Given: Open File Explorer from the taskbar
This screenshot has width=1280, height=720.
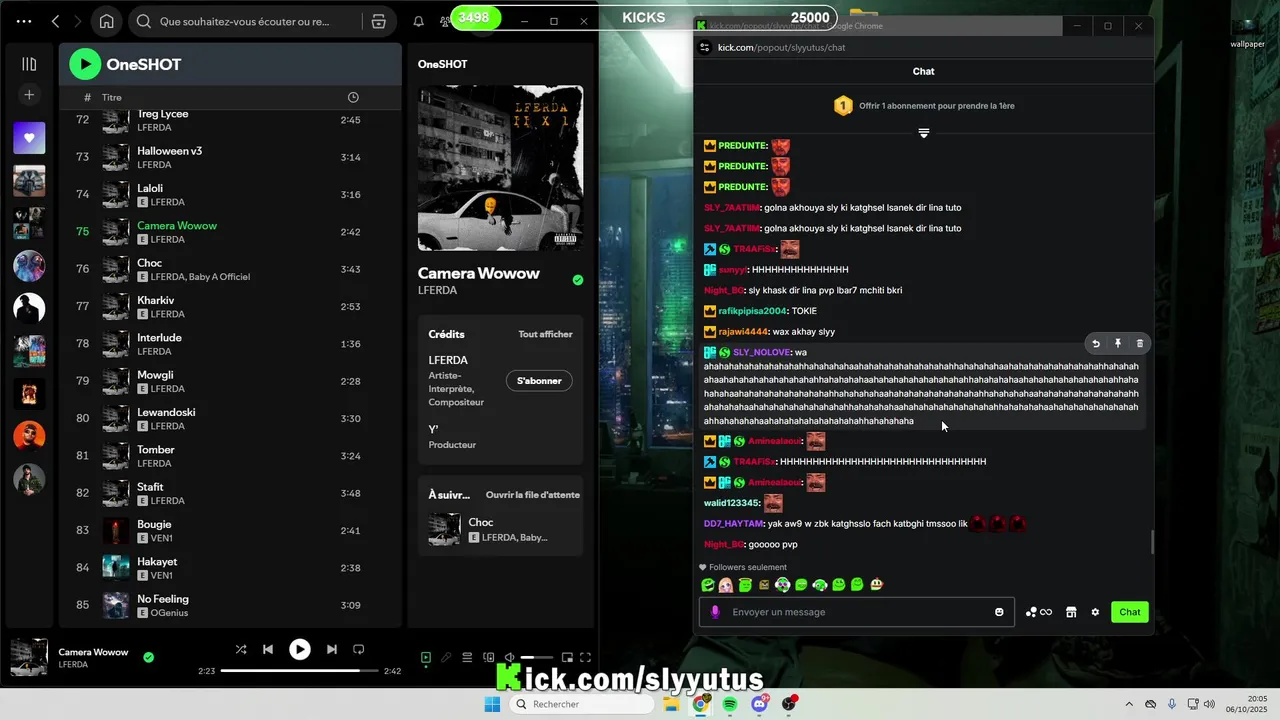Looking at the screenshot, I should coord(671,704).
